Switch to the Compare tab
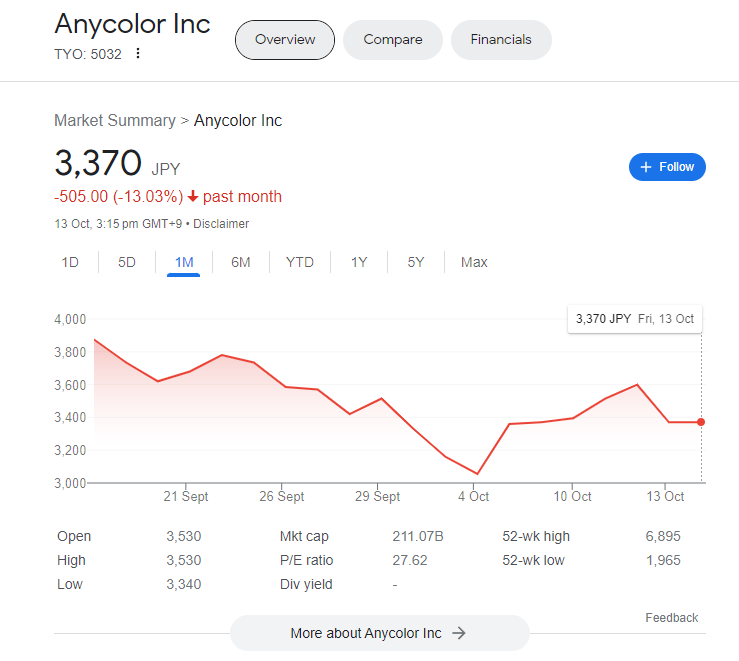 pos(393,40)
